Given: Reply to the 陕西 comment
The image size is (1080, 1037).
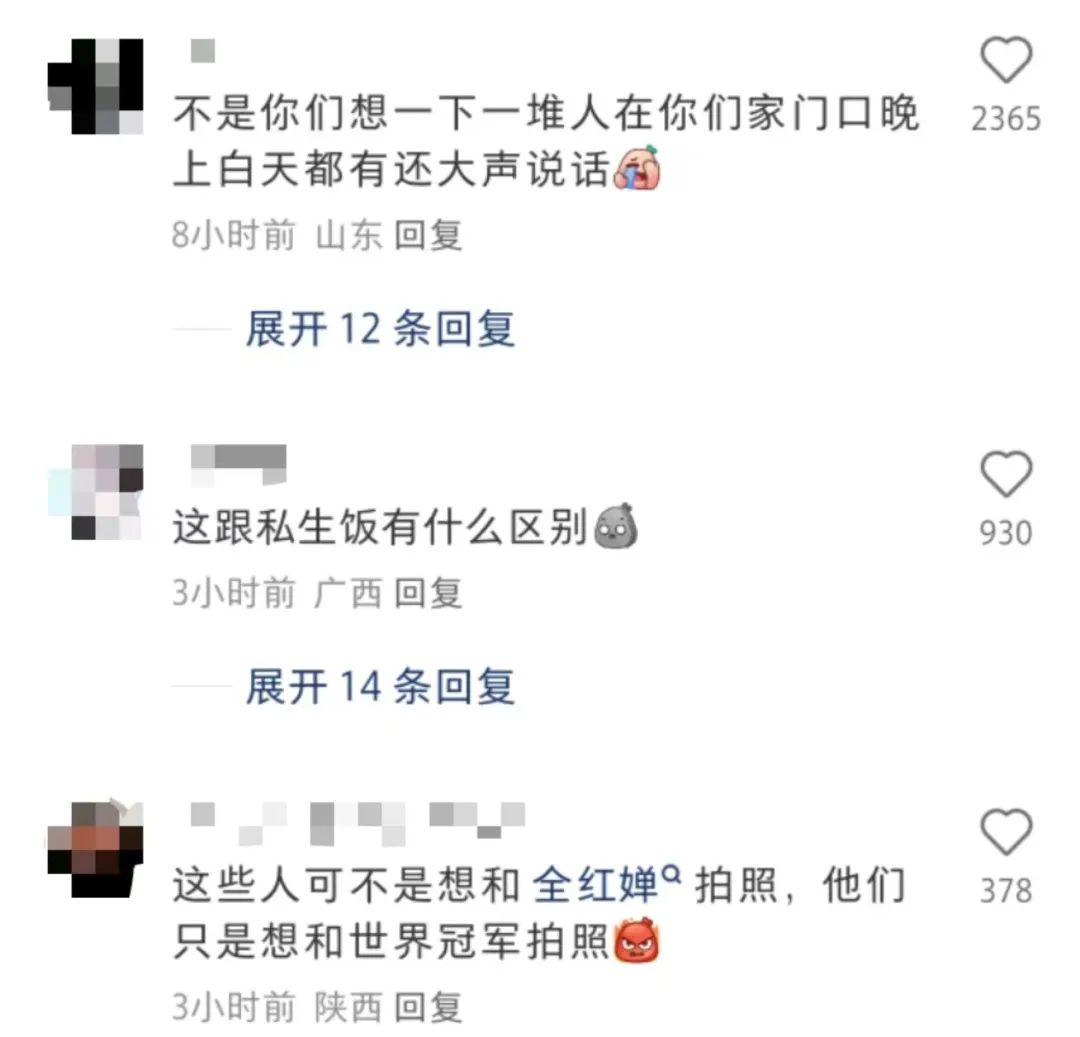Looking at the screenshot, I should coord(428,1008).
